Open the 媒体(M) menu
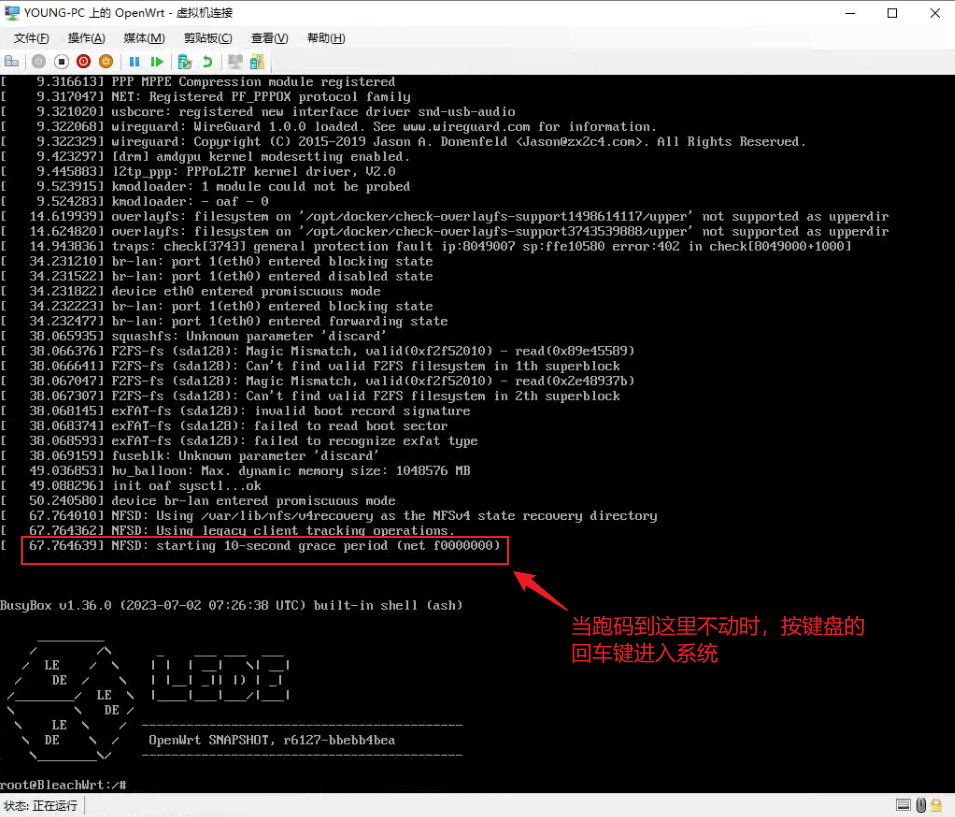955x817 pixels. click(144, 38)
